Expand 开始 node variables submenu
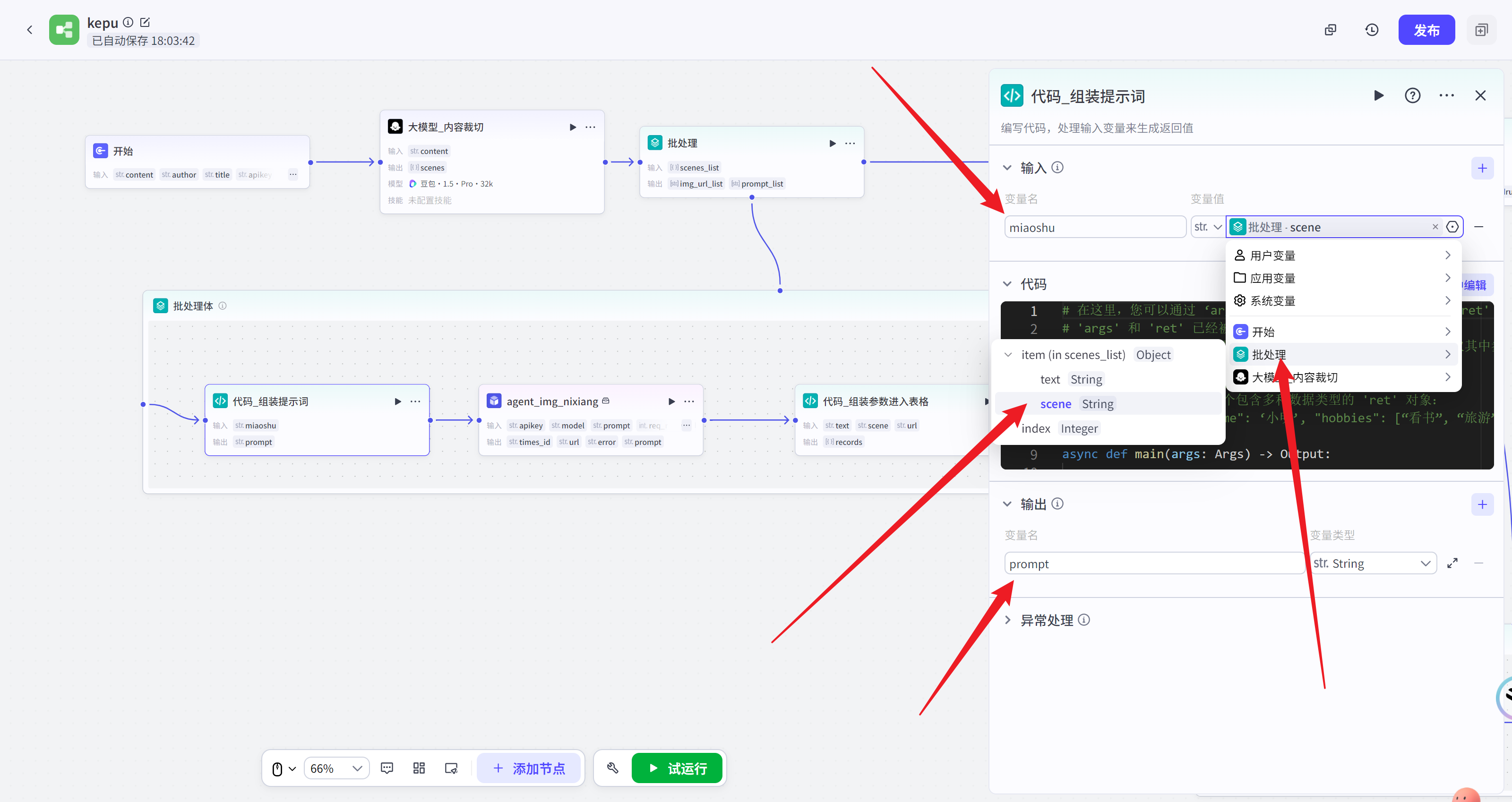The width and height of the screenshot is (1512, 802). pos(1343,332)
